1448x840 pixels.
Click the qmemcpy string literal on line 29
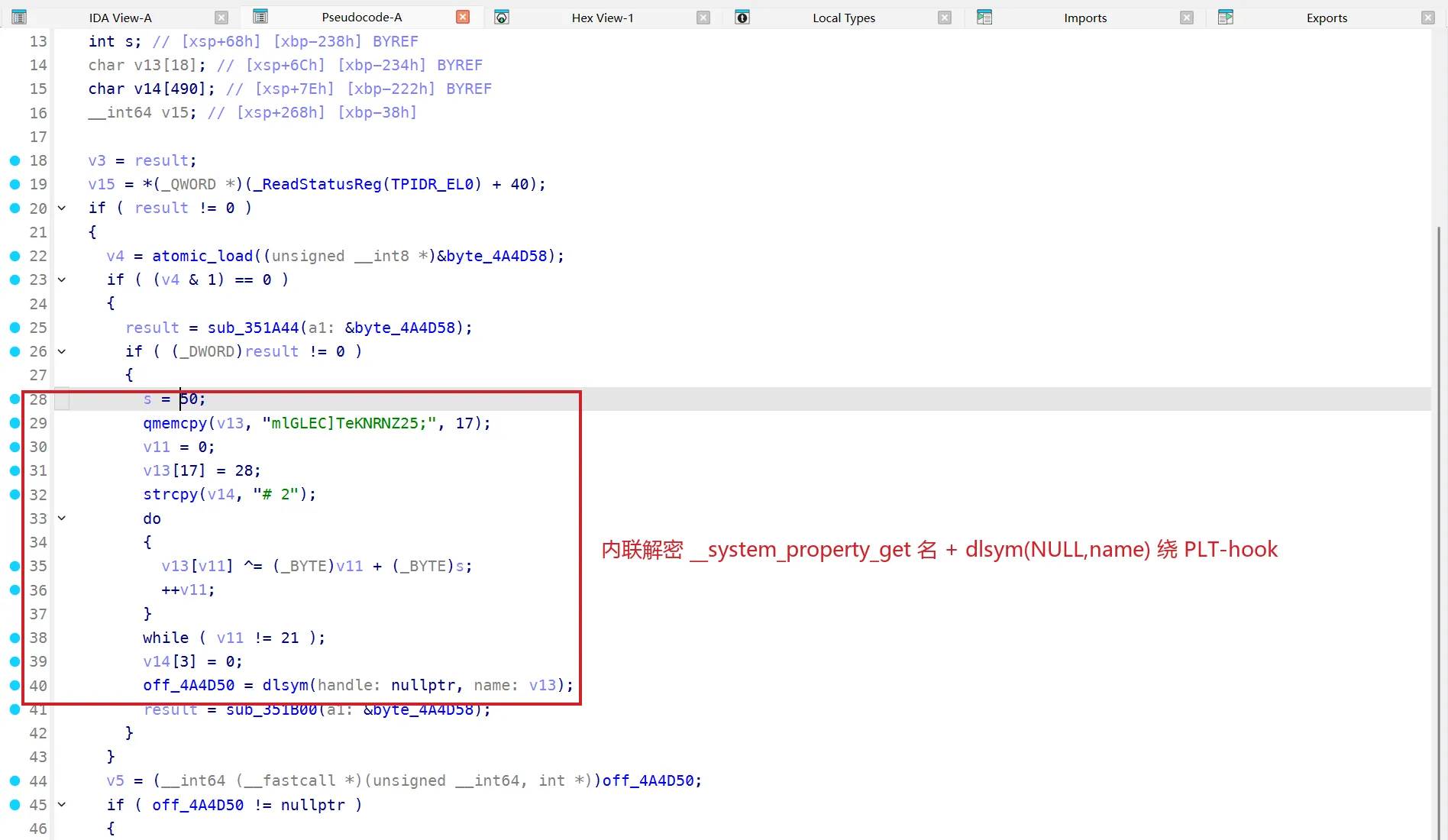pyautogui.click(x=350, y=423)
